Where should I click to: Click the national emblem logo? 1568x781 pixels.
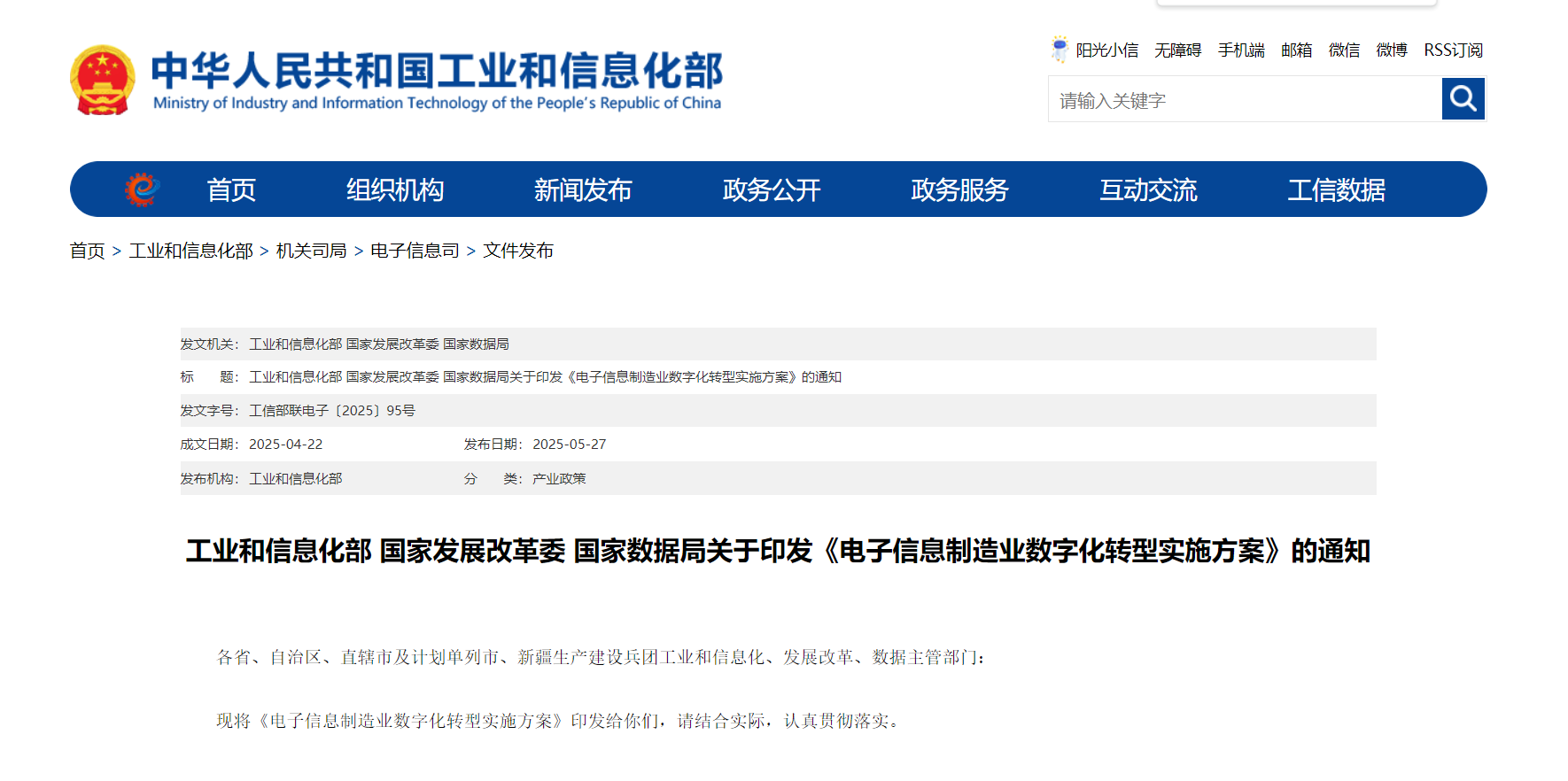click(x=103, y=81)
